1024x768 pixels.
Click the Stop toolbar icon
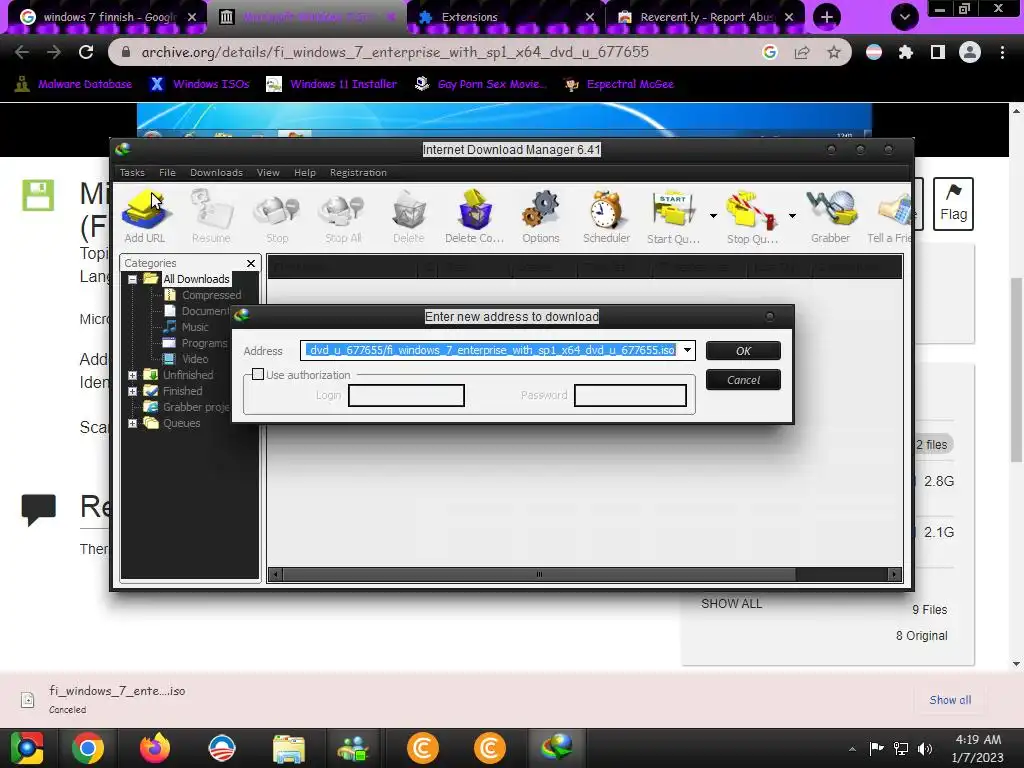[277, 217]
